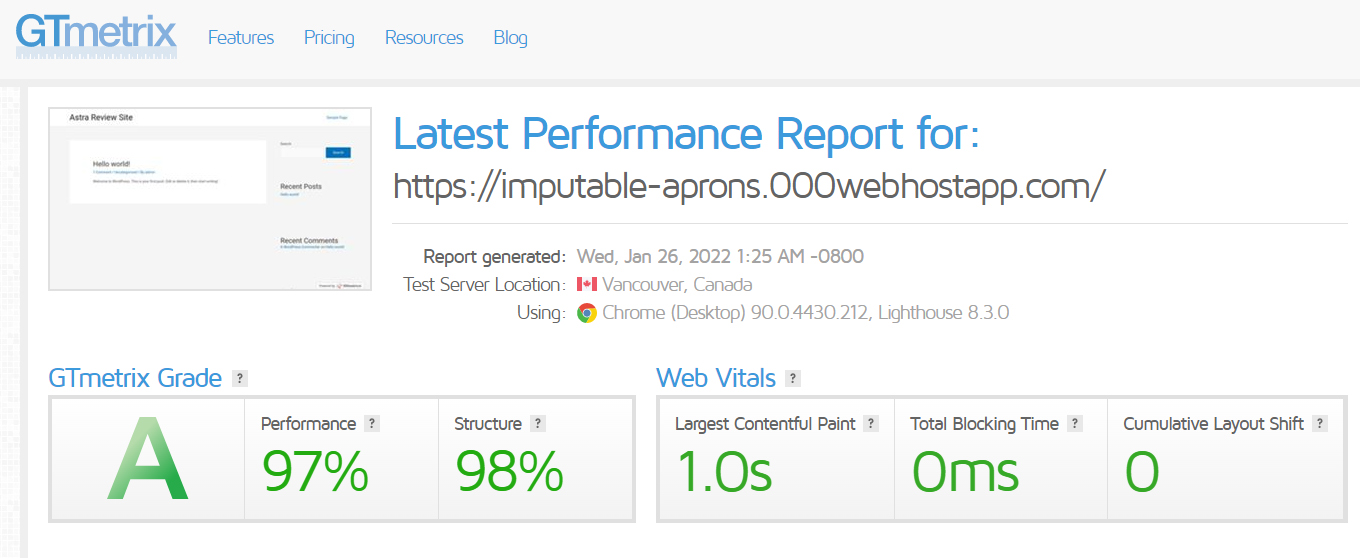Click the GTmetrix logo
The height and width of the screenshot is (558, 1360).
click(96, 35)
